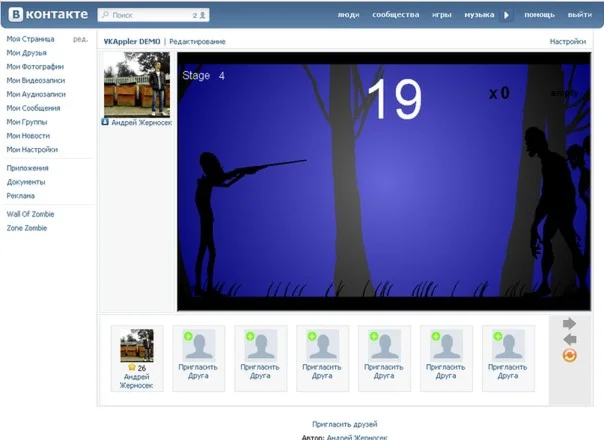Open 'Мои Сообщения' in the left sidebar
Image resolution: width=604 pixels, height=440 pixels.
coord(34,108)
